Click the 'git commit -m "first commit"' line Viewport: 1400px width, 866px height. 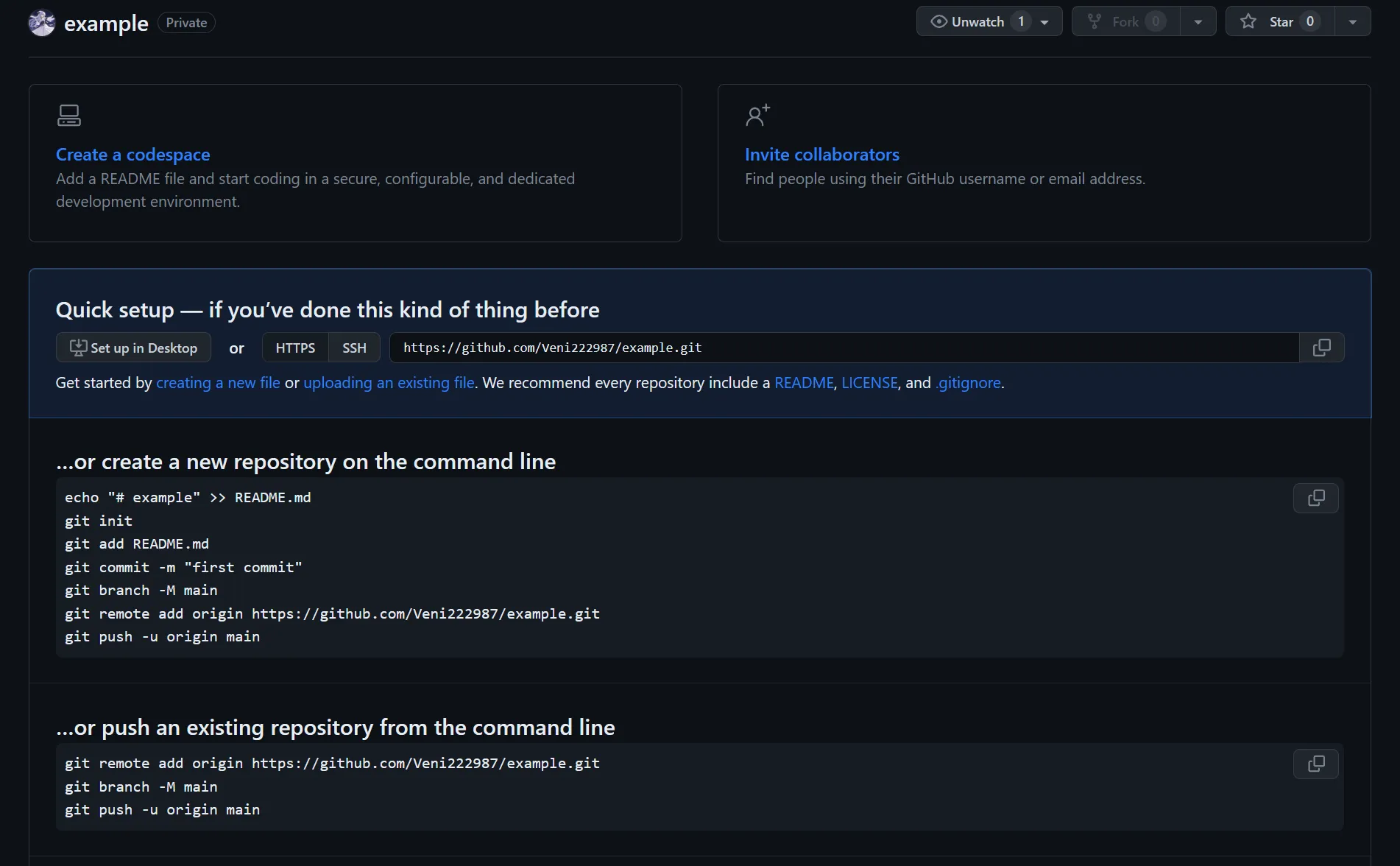click(x=183, y=568)
